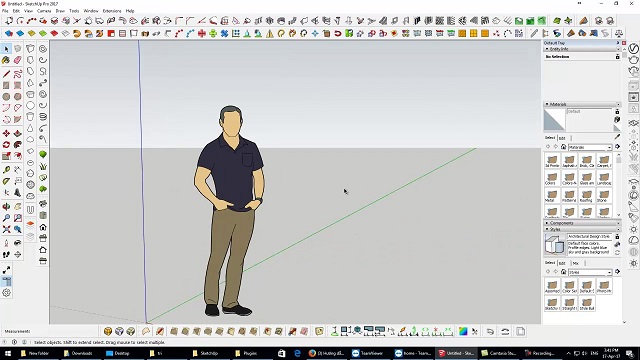Switch to the Styles Edit tab

click(562, 263)
